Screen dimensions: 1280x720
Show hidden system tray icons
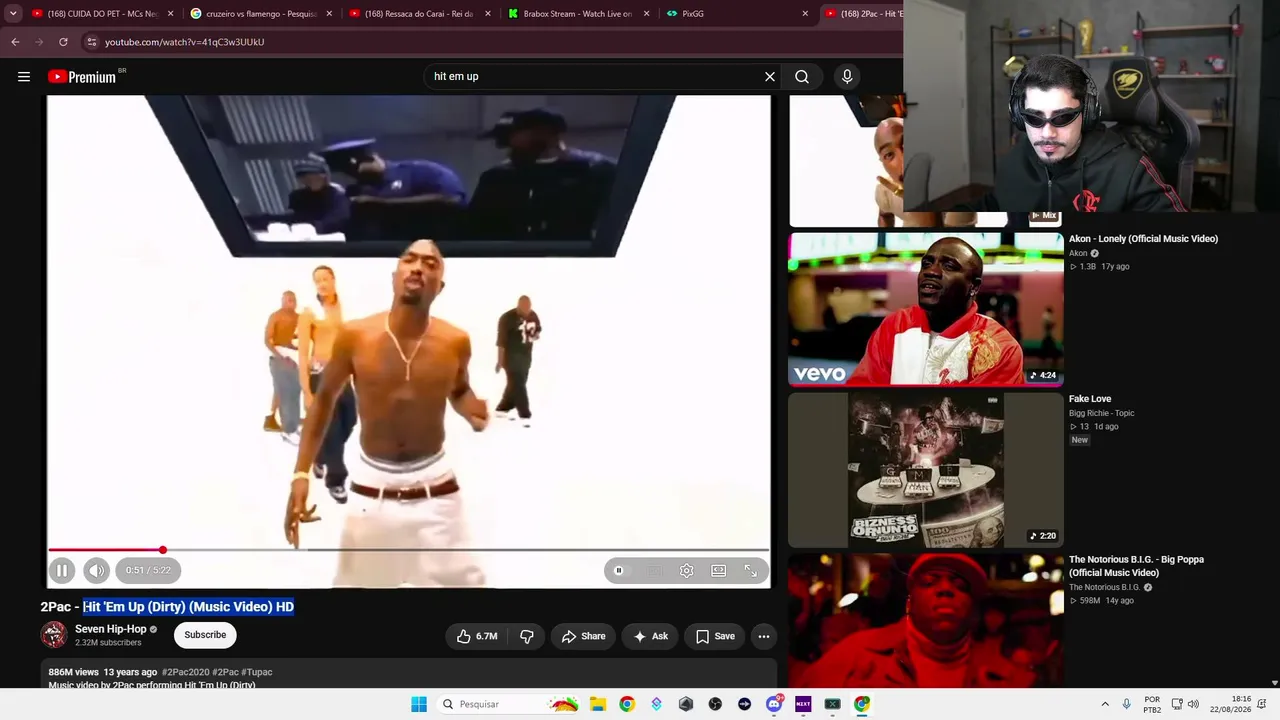(1105, 704)
